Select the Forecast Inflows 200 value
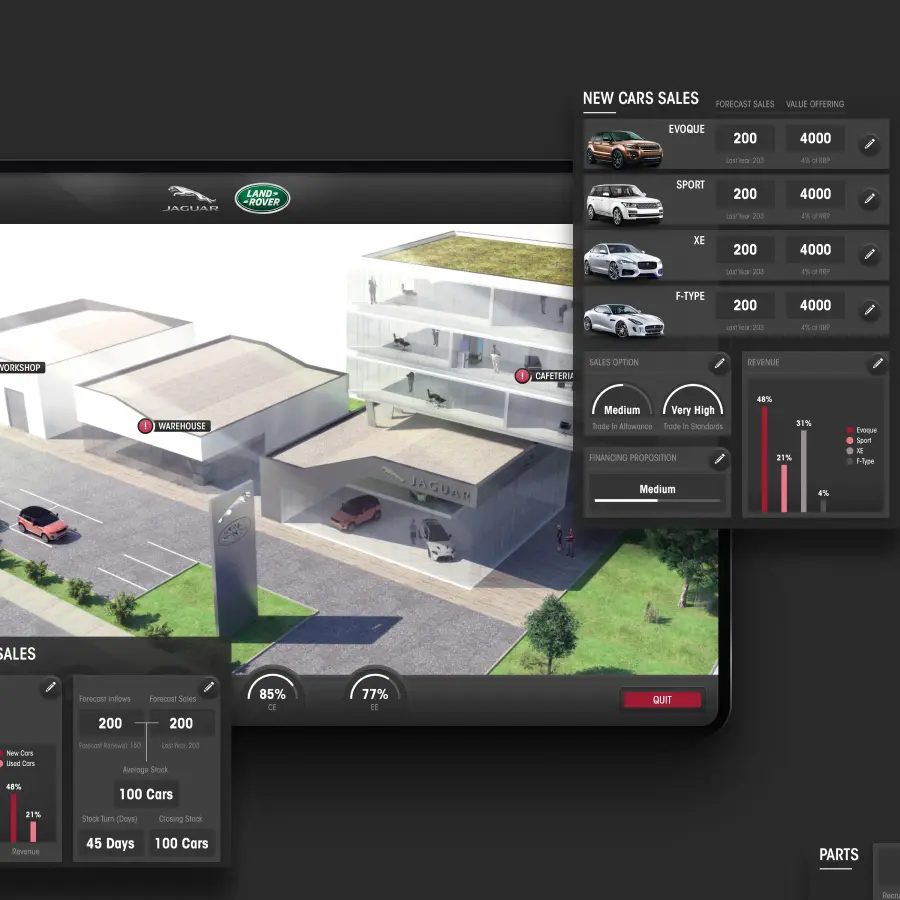This screenshot has height=900, width=900. click(110, 723)
